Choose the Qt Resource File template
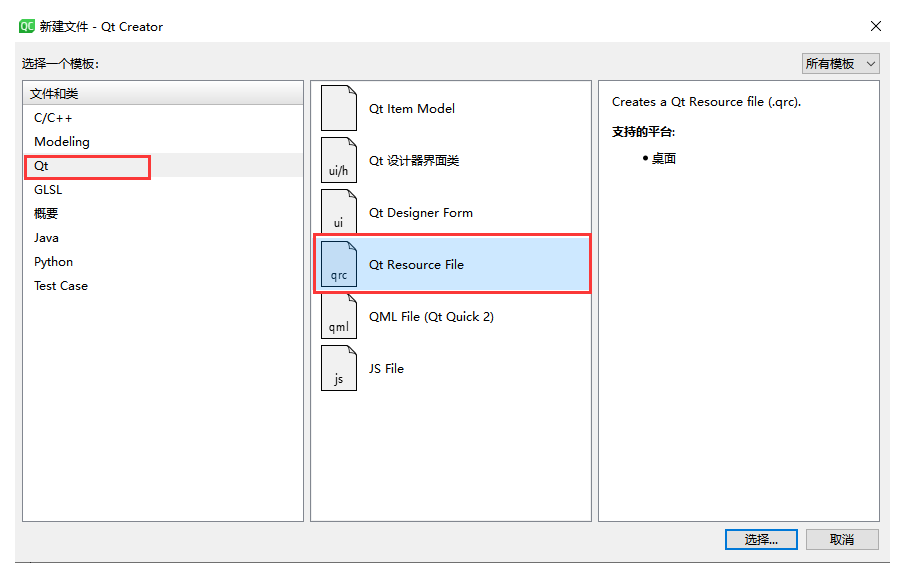This screenshot has width=912, height=574. click(x=451, y=264)
